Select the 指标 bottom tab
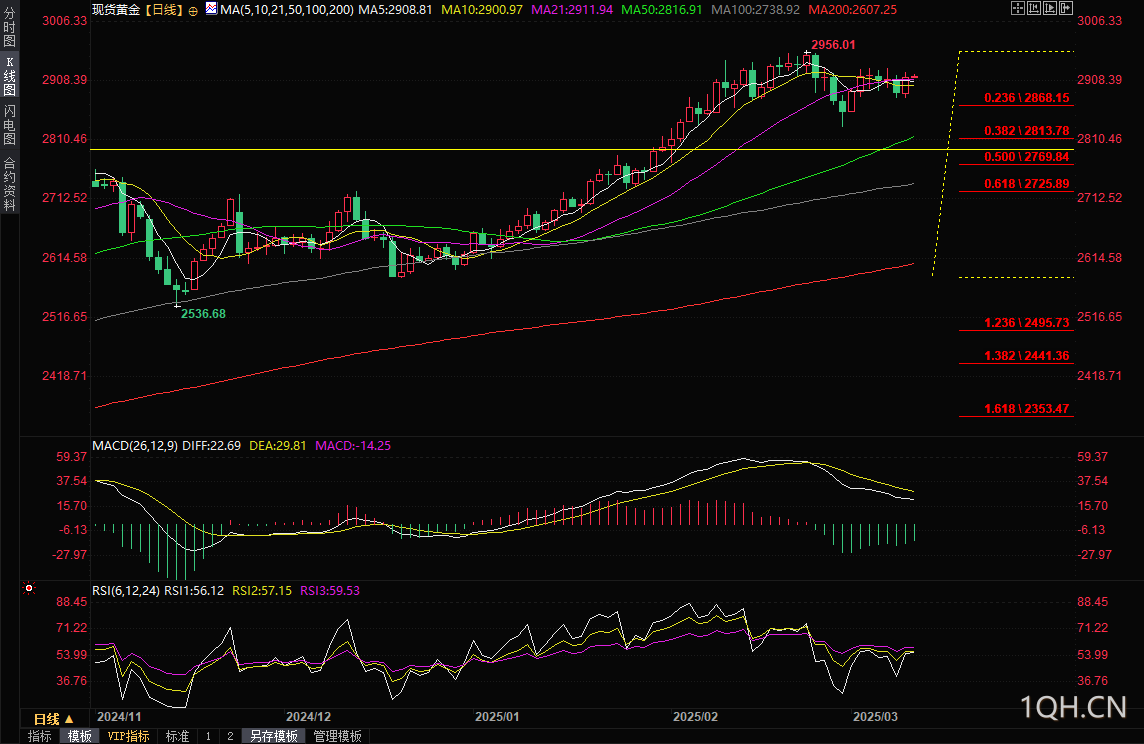 [39, 736]
